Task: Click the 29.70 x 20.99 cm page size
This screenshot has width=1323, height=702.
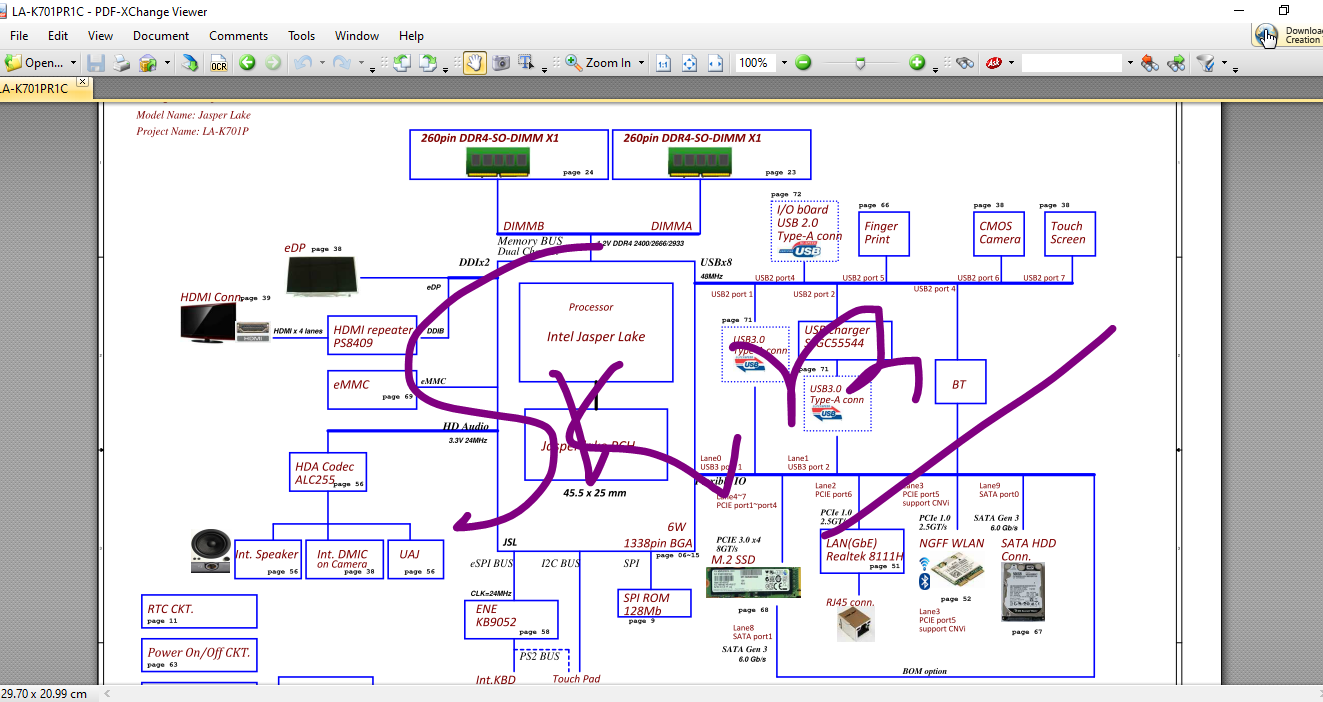Action: click(44, 693)
